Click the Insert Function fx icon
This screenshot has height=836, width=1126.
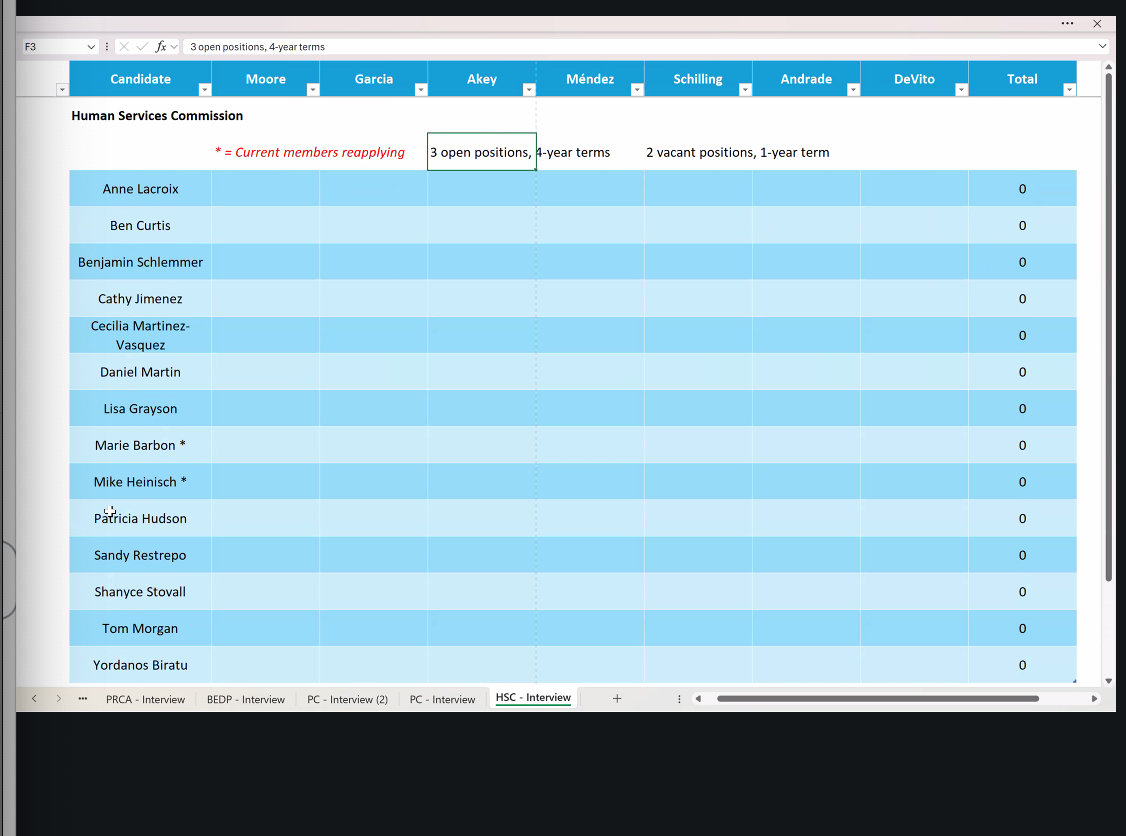pyautogui.click(x=160, y=47)
